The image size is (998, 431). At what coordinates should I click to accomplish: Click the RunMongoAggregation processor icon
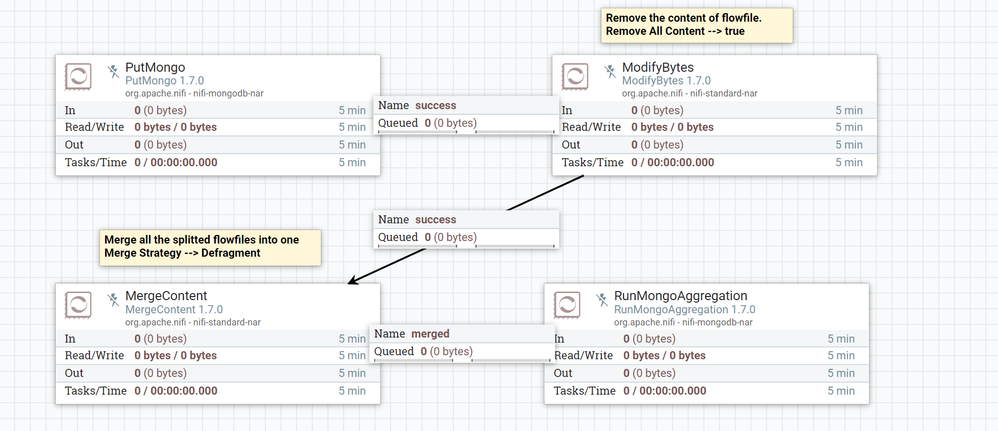567,306
